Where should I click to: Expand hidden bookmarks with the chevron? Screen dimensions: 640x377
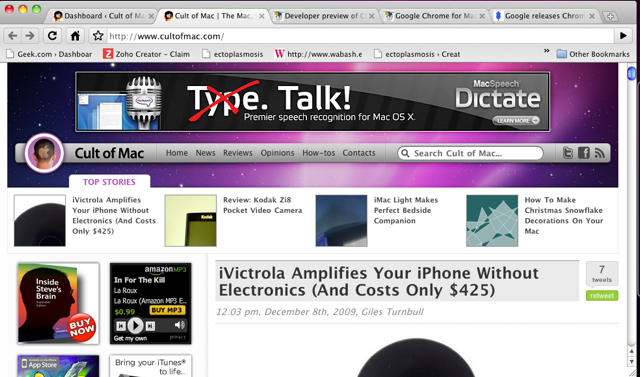click(547, 51)
